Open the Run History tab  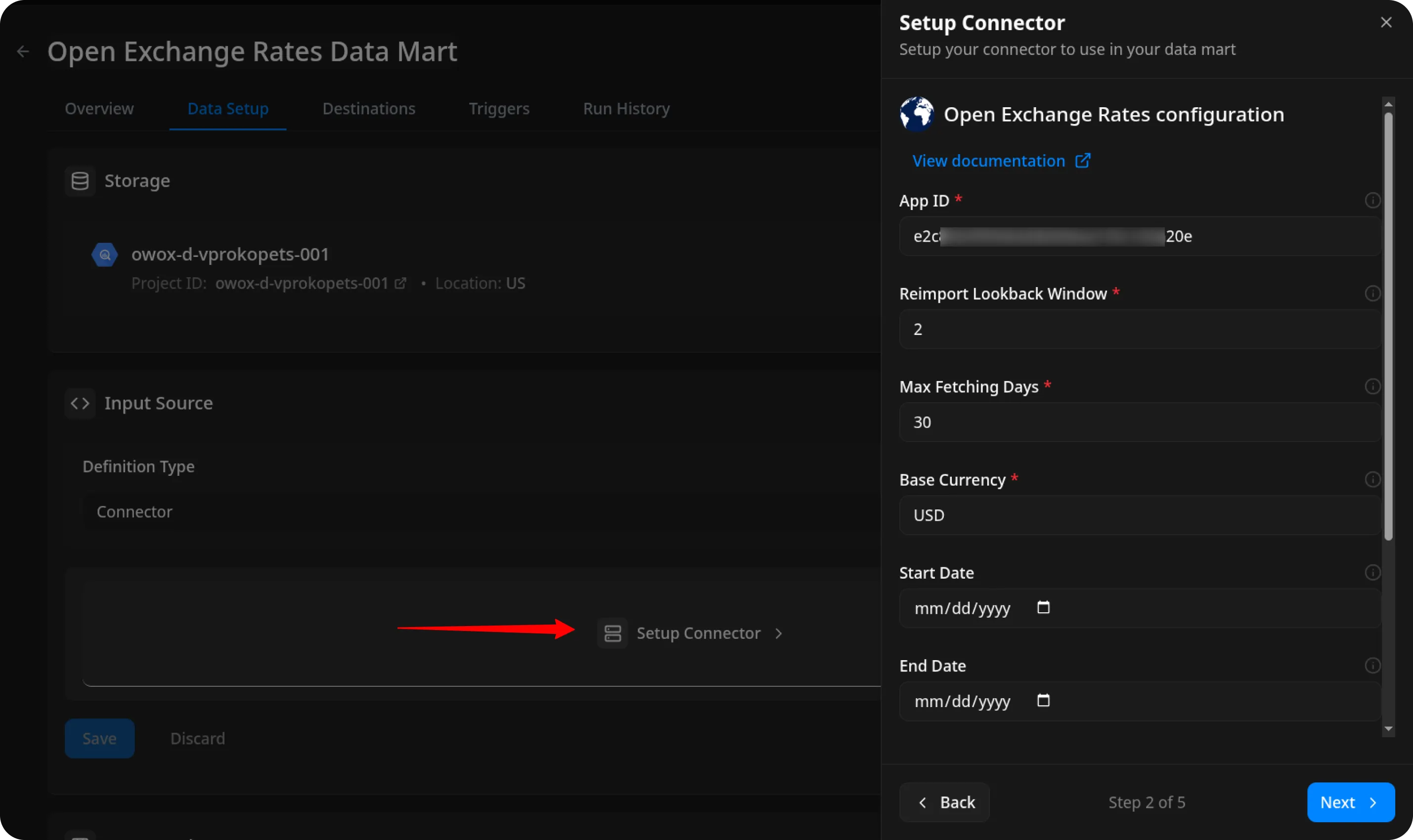(626, 109)
